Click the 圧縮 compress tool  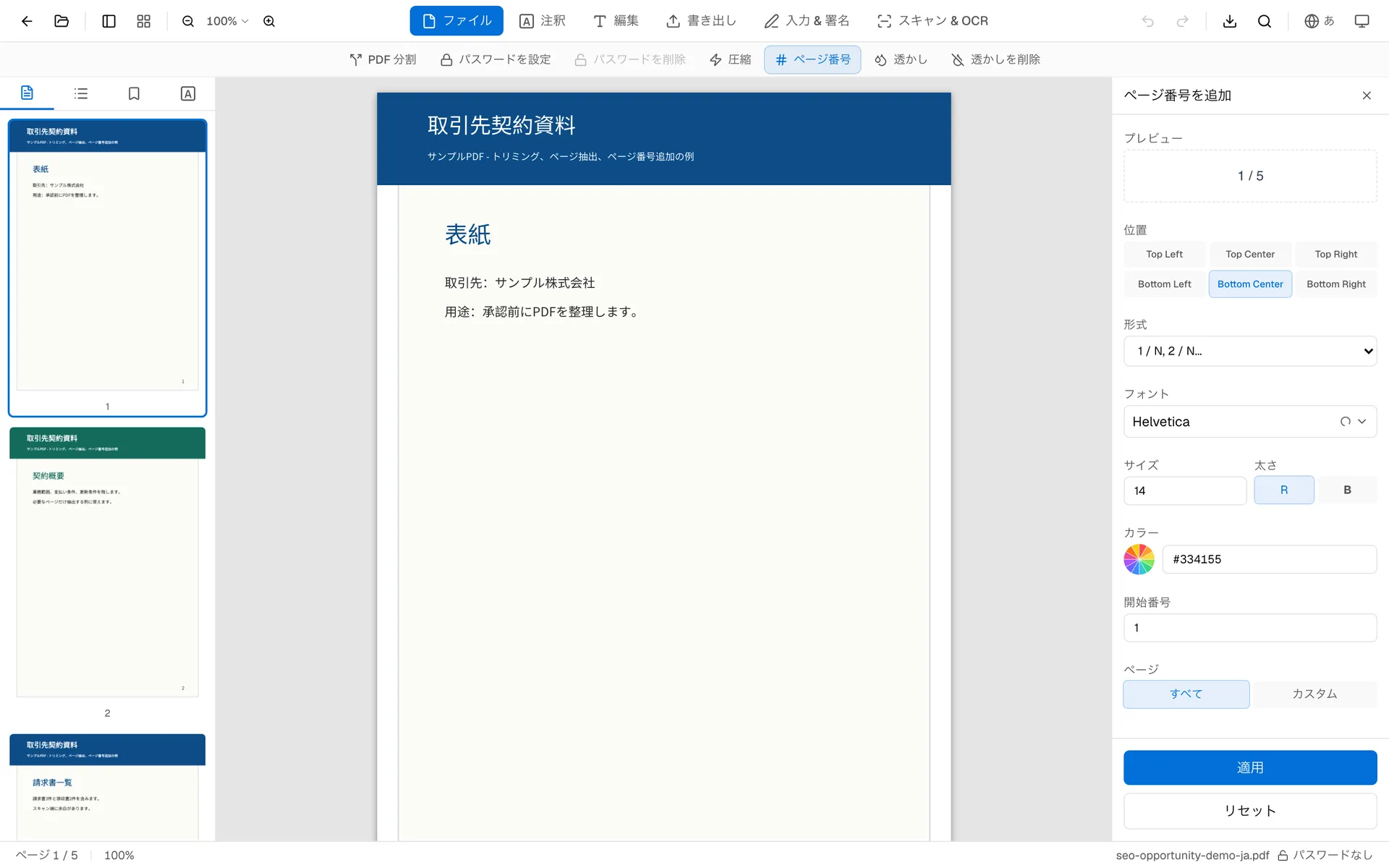click(x=730, y=59)
